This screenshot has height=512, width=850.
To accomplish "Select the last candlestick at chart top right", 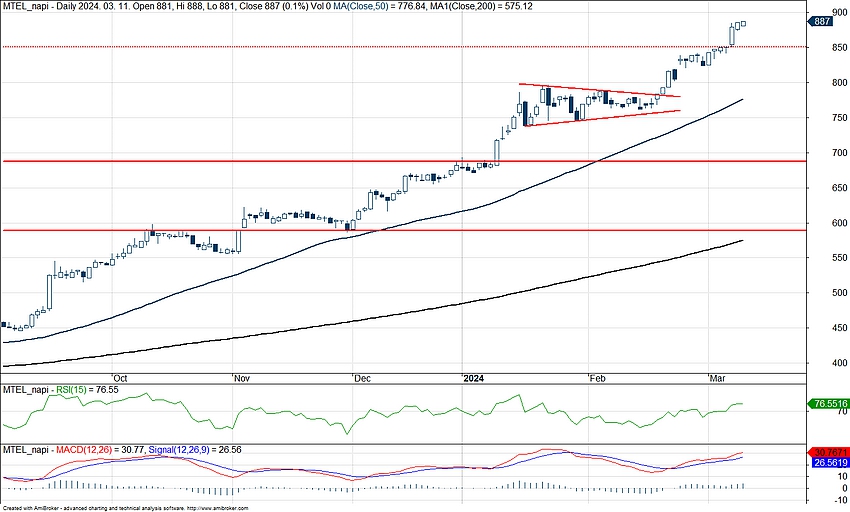I will pyautogui.click(x=742, y=24).
